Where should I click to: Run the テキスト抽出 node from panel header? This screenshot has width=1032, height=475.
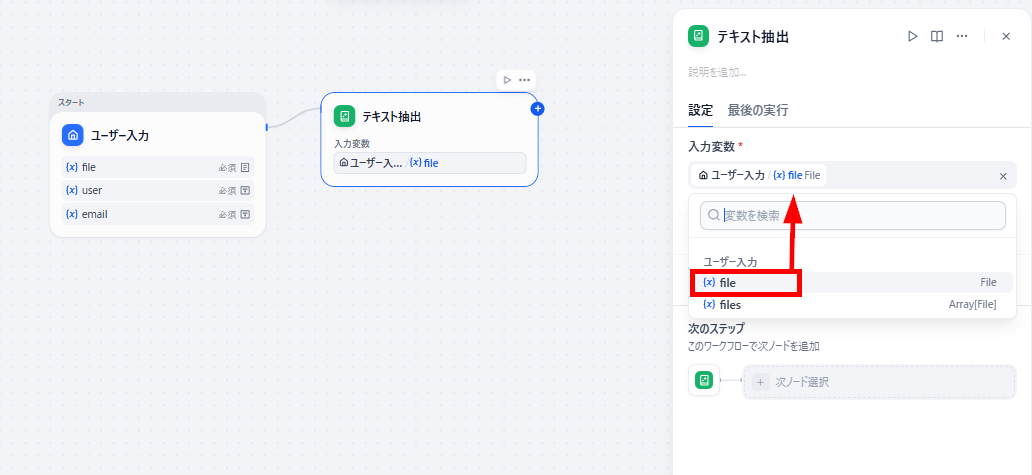coord(912,36)
